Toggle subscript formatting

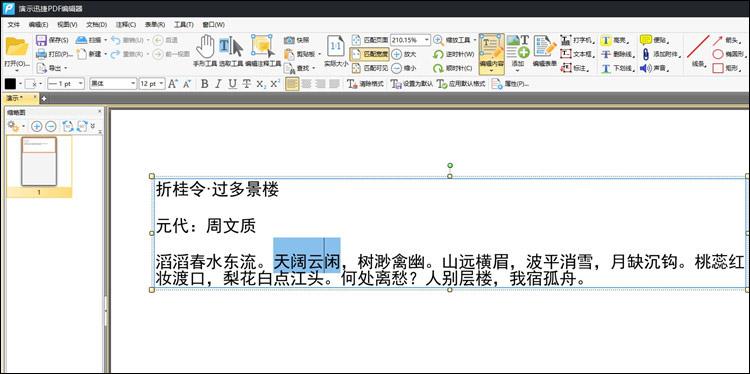261,84
